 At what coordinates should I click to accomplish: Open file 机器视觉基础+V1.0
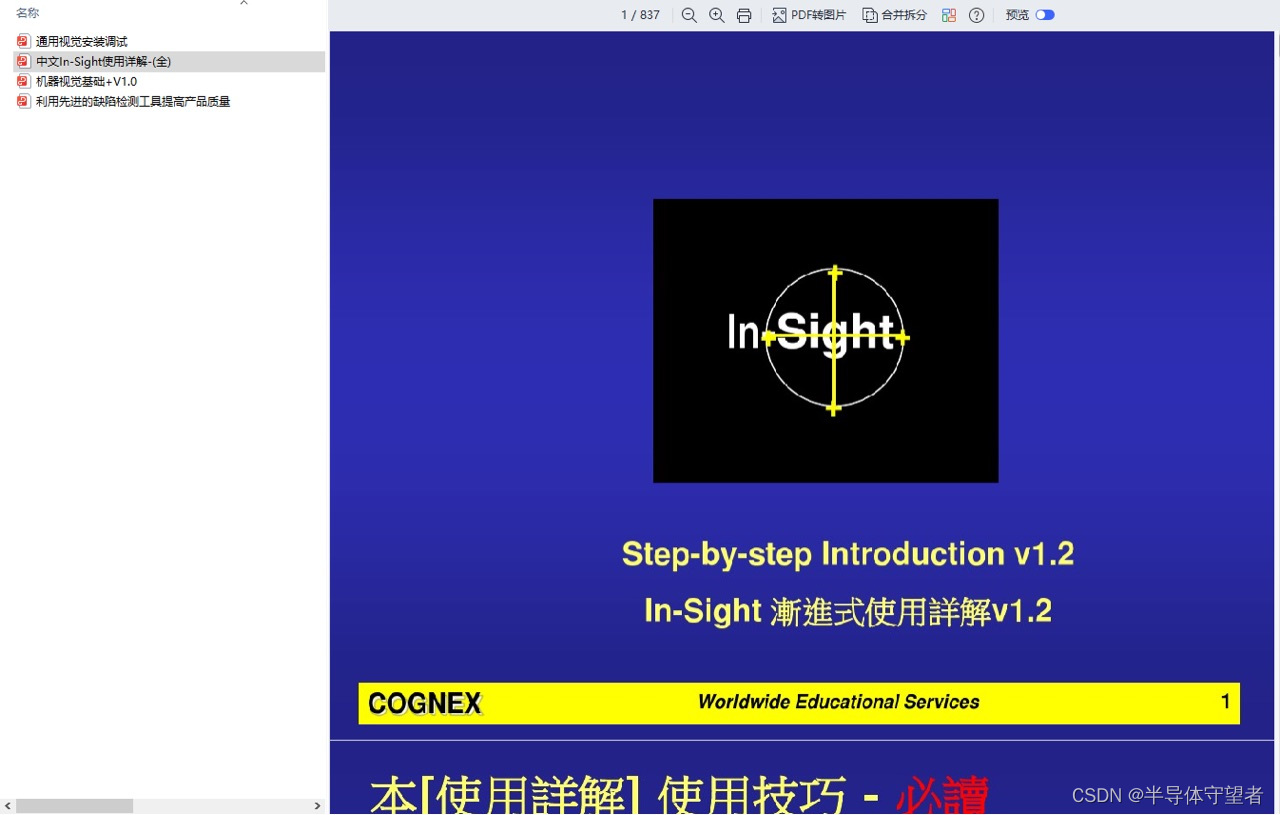click(86, 82)
